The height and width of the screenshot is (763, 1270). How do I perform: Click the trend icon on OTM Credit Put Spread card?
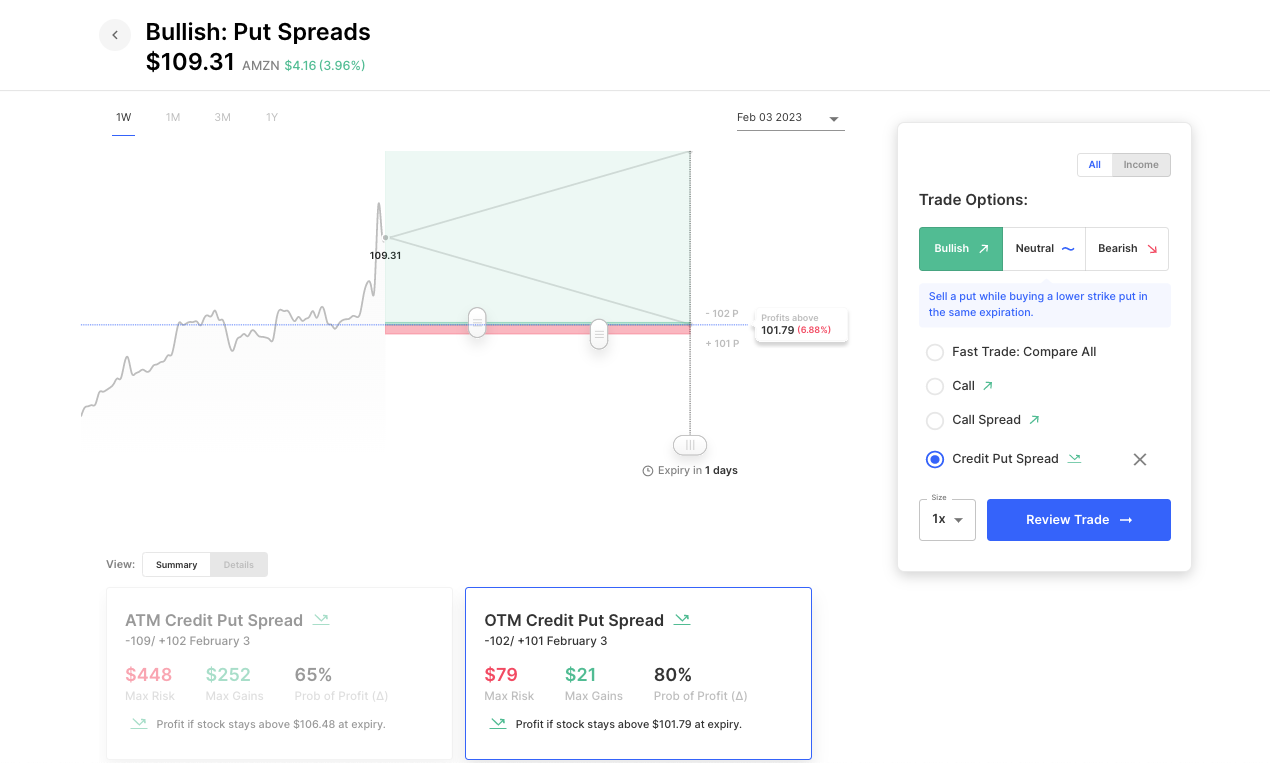[681, 619]
